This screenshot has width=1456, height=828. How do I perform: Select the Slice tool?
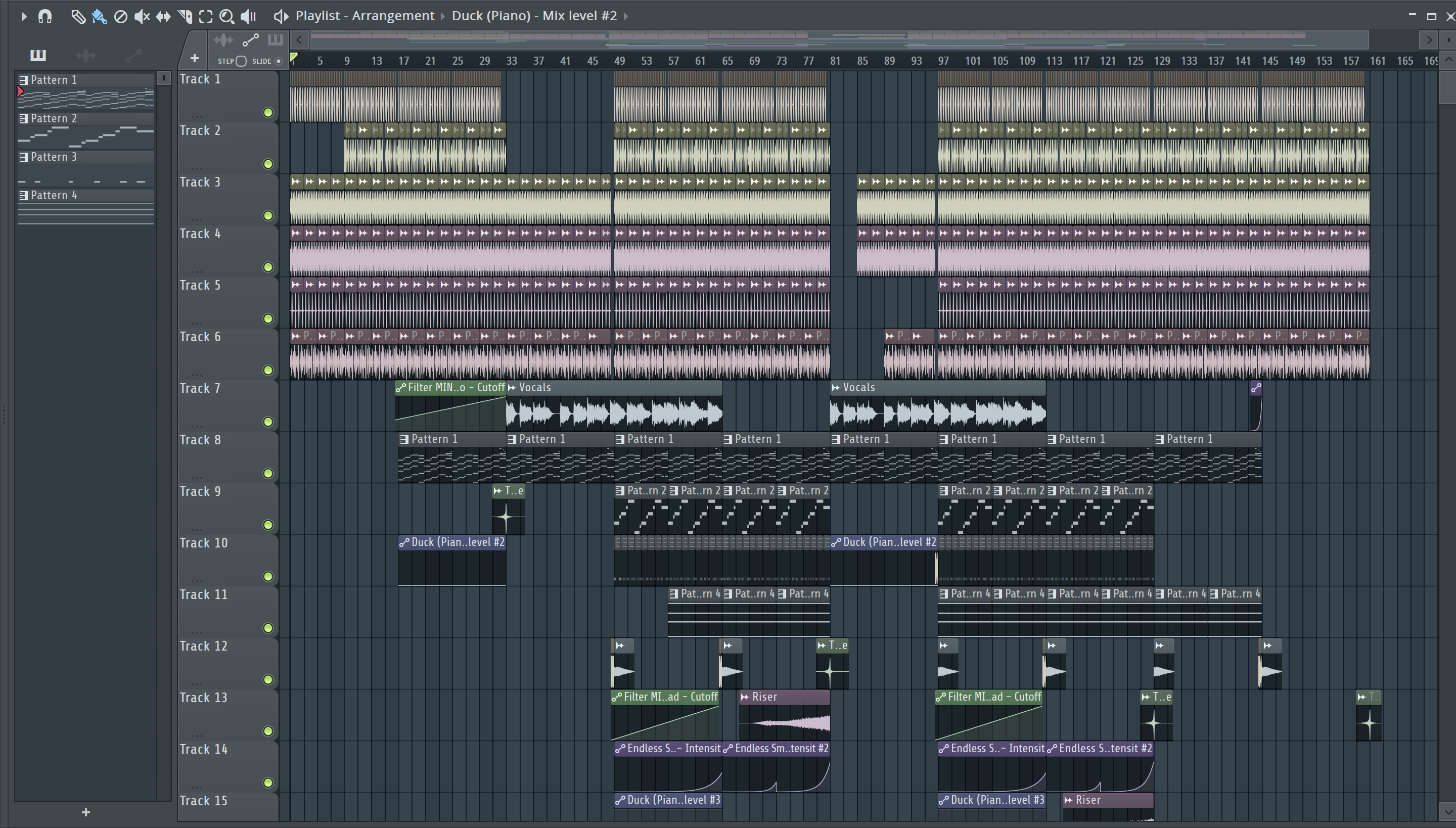pos(185,17)
